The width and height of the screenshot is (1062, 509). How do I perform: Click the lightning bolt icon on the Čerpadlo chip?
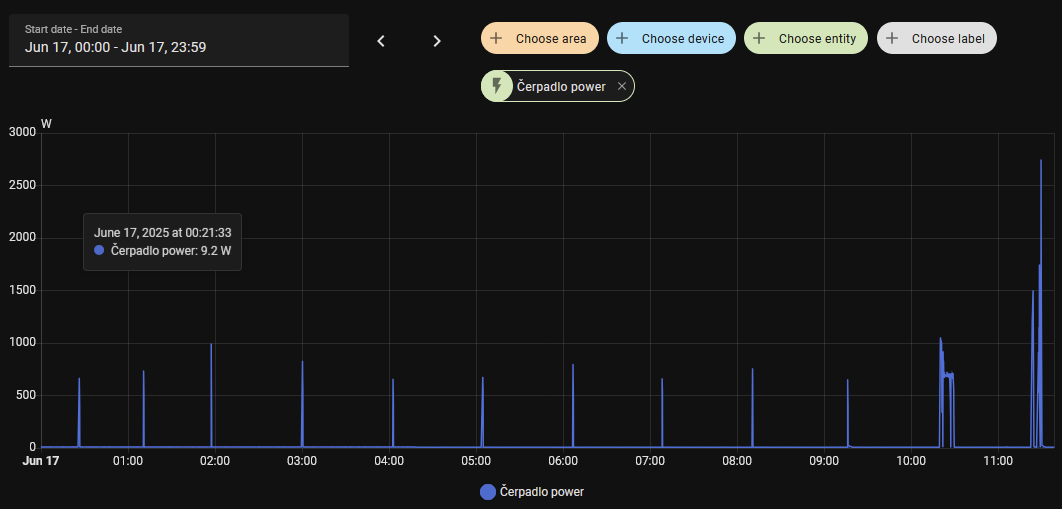pos(497,87)
